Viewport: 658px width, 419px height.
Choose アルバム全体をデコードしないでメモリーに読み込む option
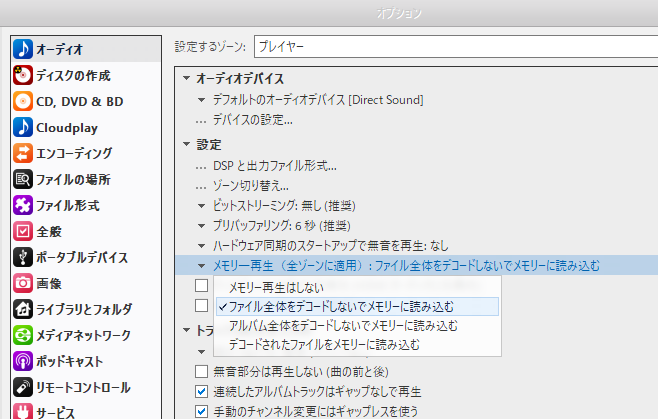pyautogui.click(x=358, y=326)
